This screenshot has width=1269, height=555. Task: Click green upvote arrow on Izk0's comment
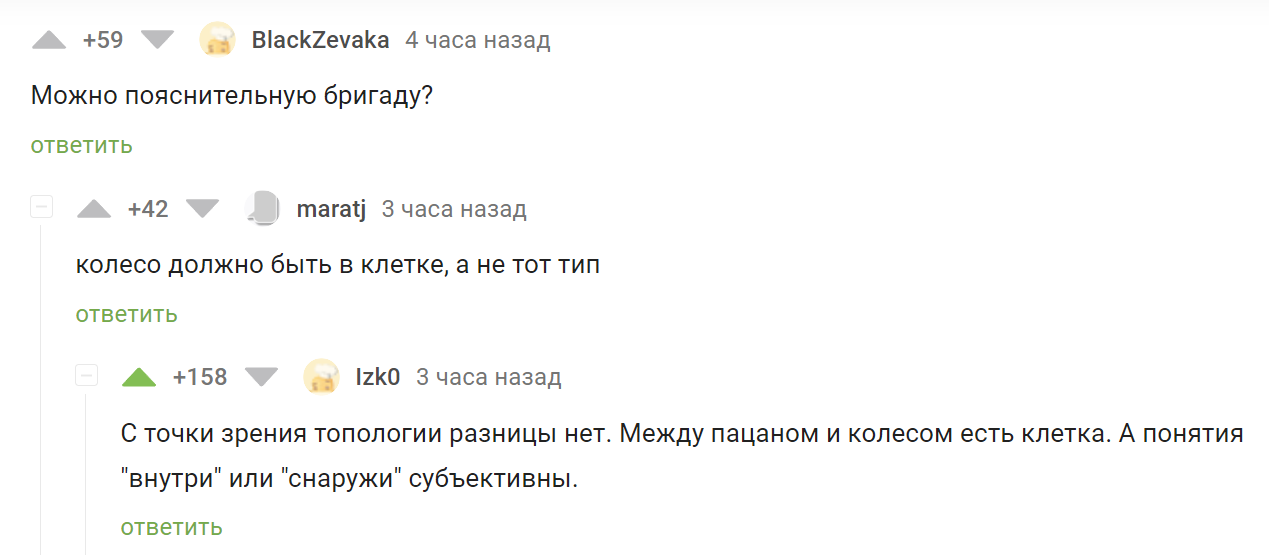click(x=139, y=377)
